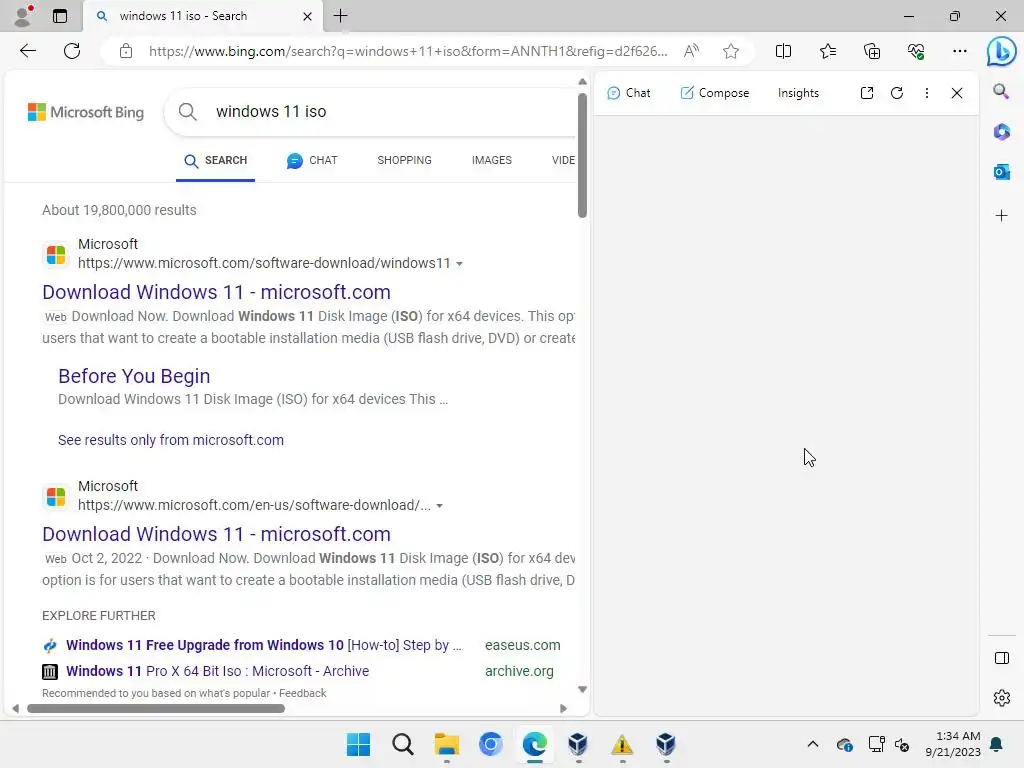This screenshot has height=768, width=1024.
Task: Expand dropdown beside en-us/software-download URL
Action: click(x=440, y=506)
